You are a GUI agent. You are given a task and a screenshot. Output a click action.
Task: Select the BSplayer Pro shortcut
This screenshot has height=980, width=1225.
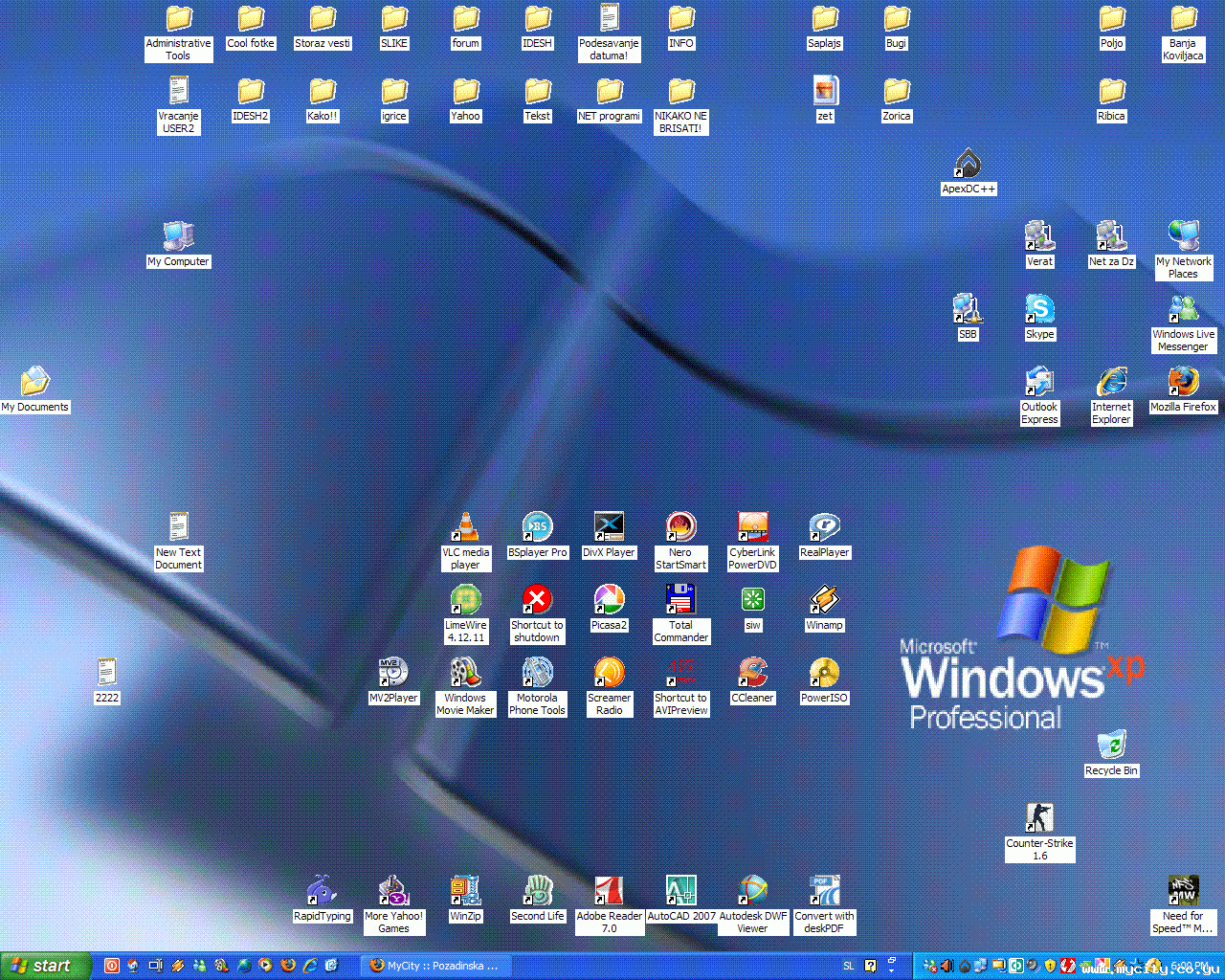(x=538, y=528)
